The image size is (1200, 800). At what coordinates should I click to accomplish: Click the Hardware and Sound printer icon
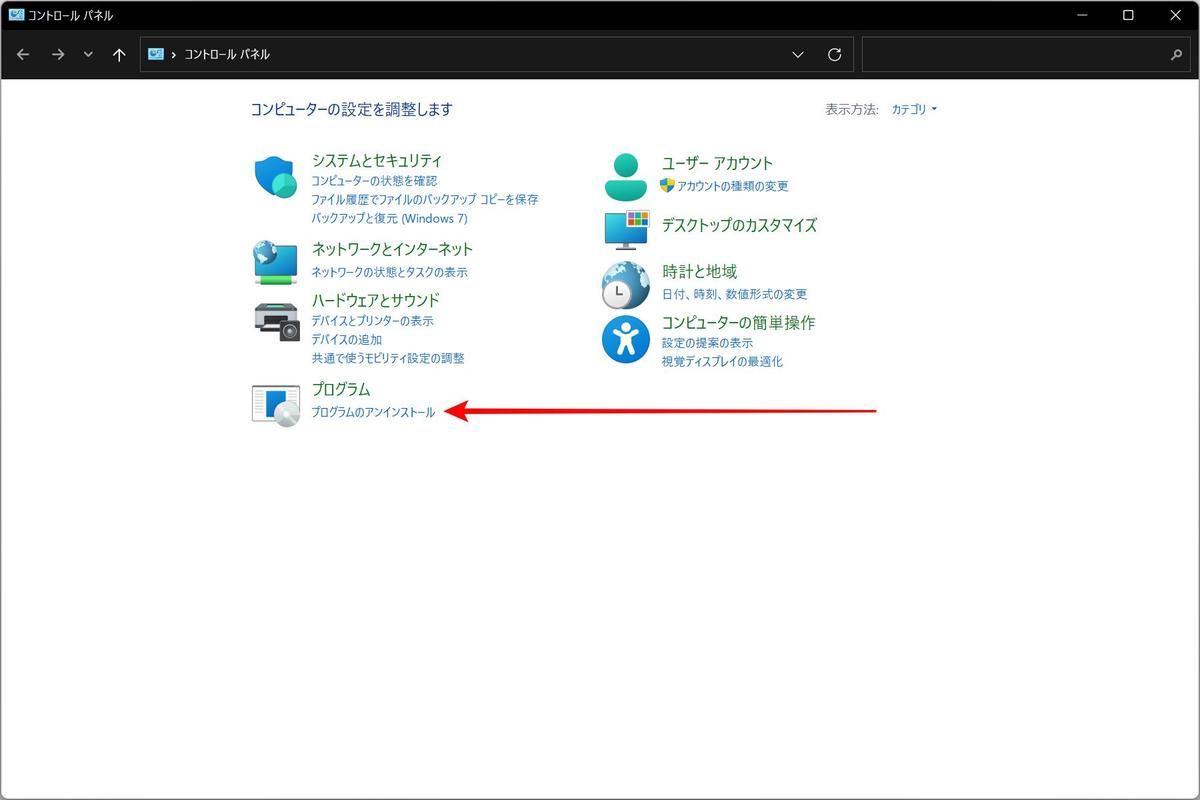[276, 321]
